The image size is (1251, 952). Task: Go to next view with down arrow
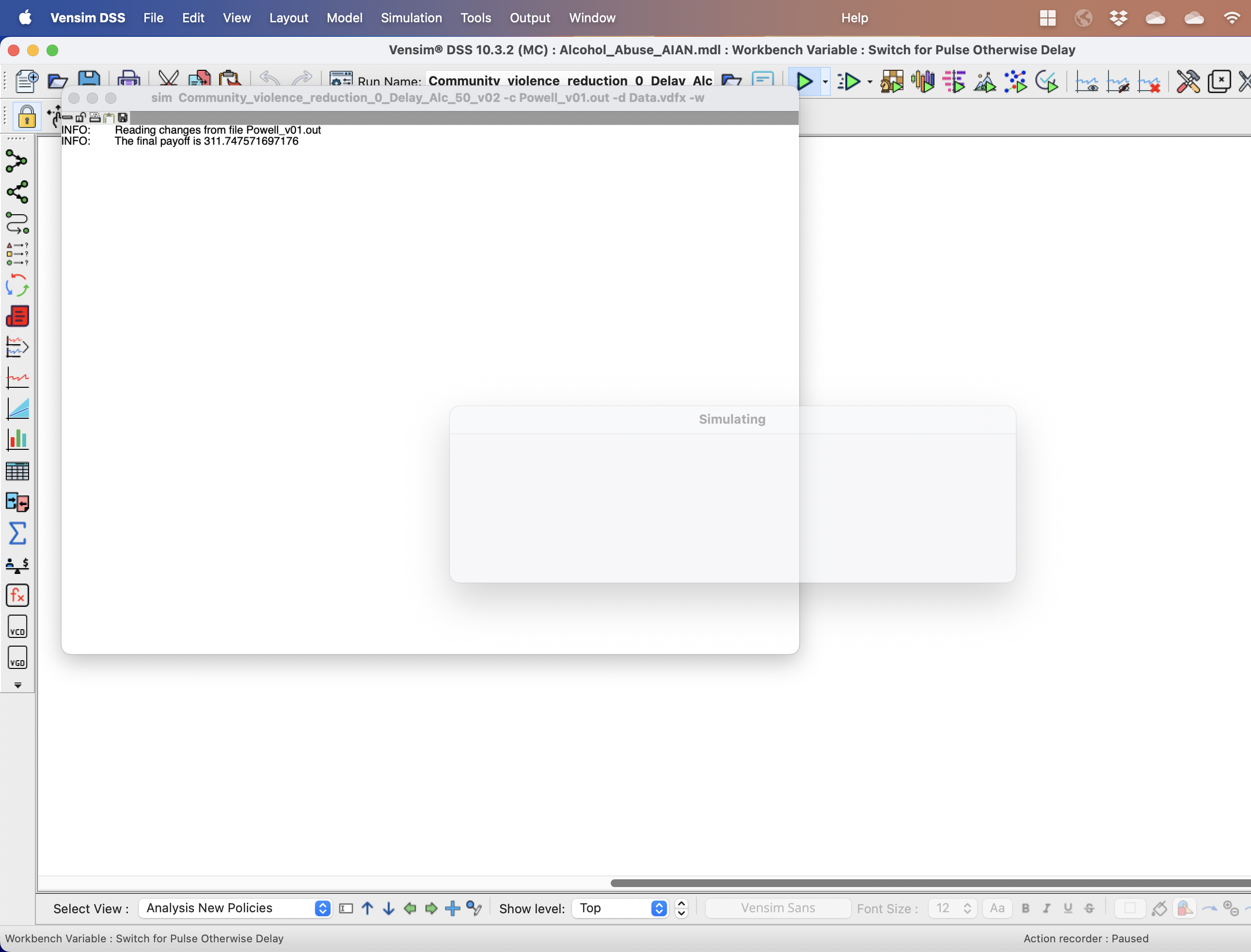388,908
